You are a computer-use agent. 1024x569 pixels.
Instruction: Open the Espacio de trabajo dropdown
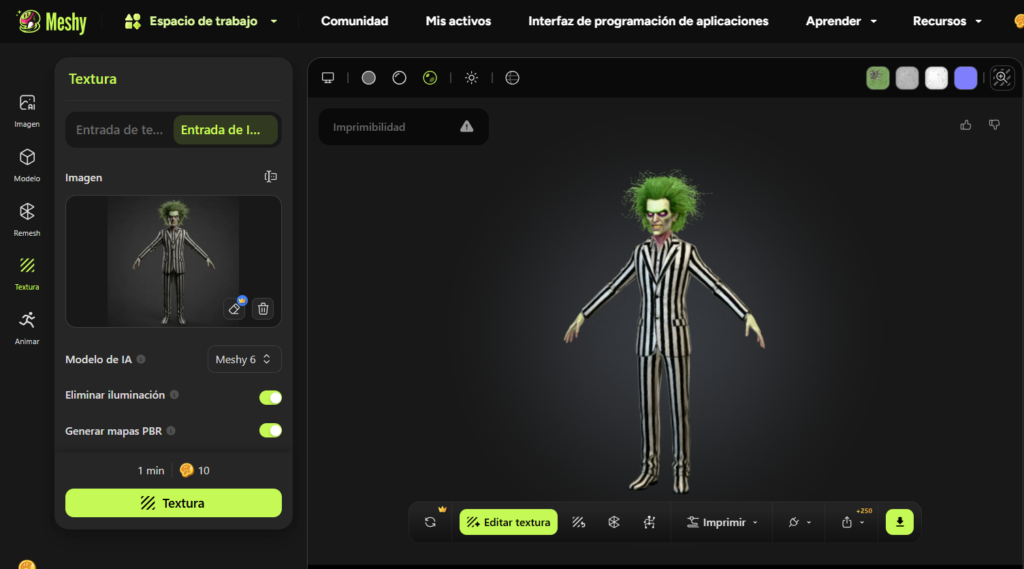coord(201,22)
